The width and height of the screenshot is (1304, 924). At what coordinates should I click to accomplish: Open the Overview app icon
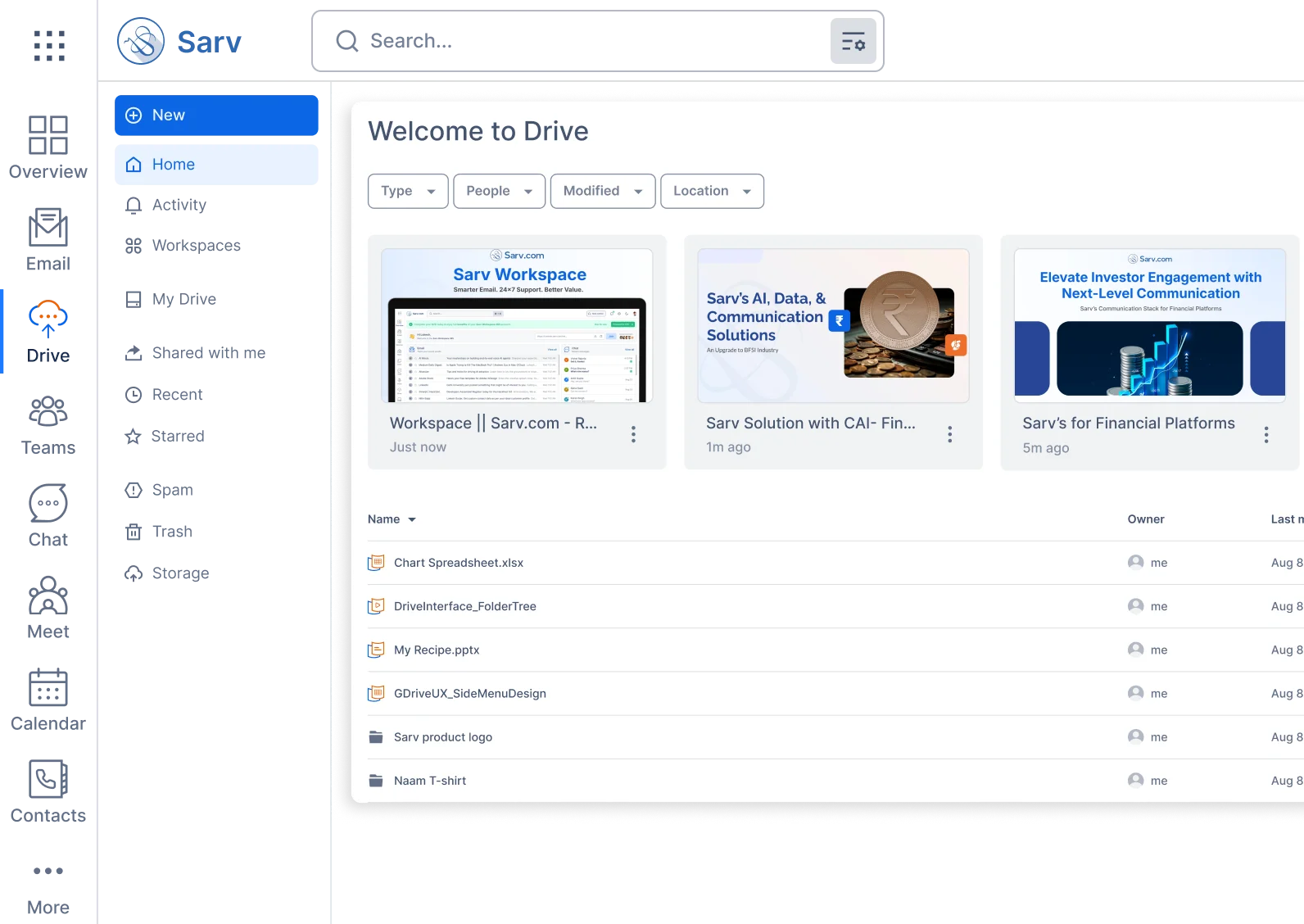[x=48, y=135]
